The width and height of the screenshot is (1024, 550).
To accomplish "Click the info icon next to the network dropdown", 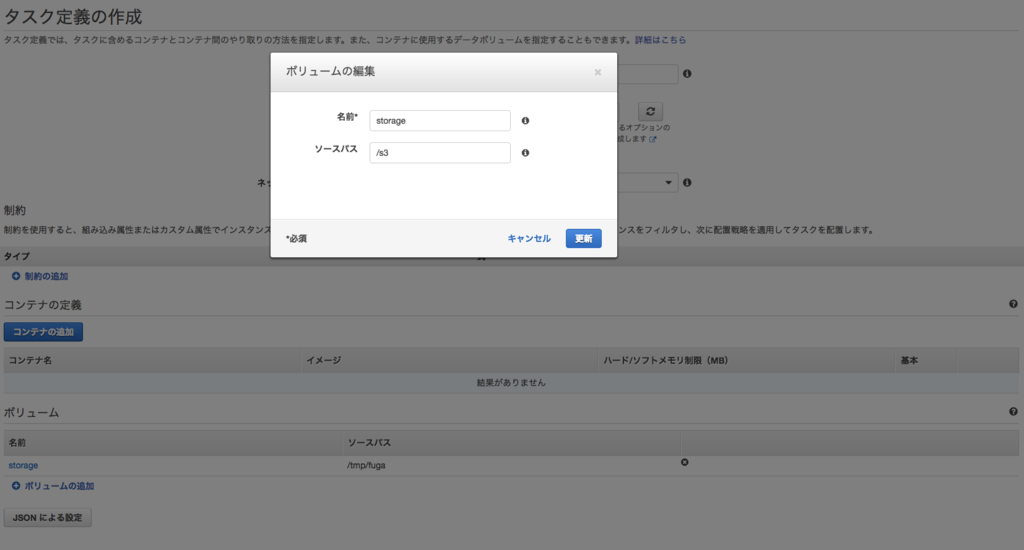I will click(687, 183).
